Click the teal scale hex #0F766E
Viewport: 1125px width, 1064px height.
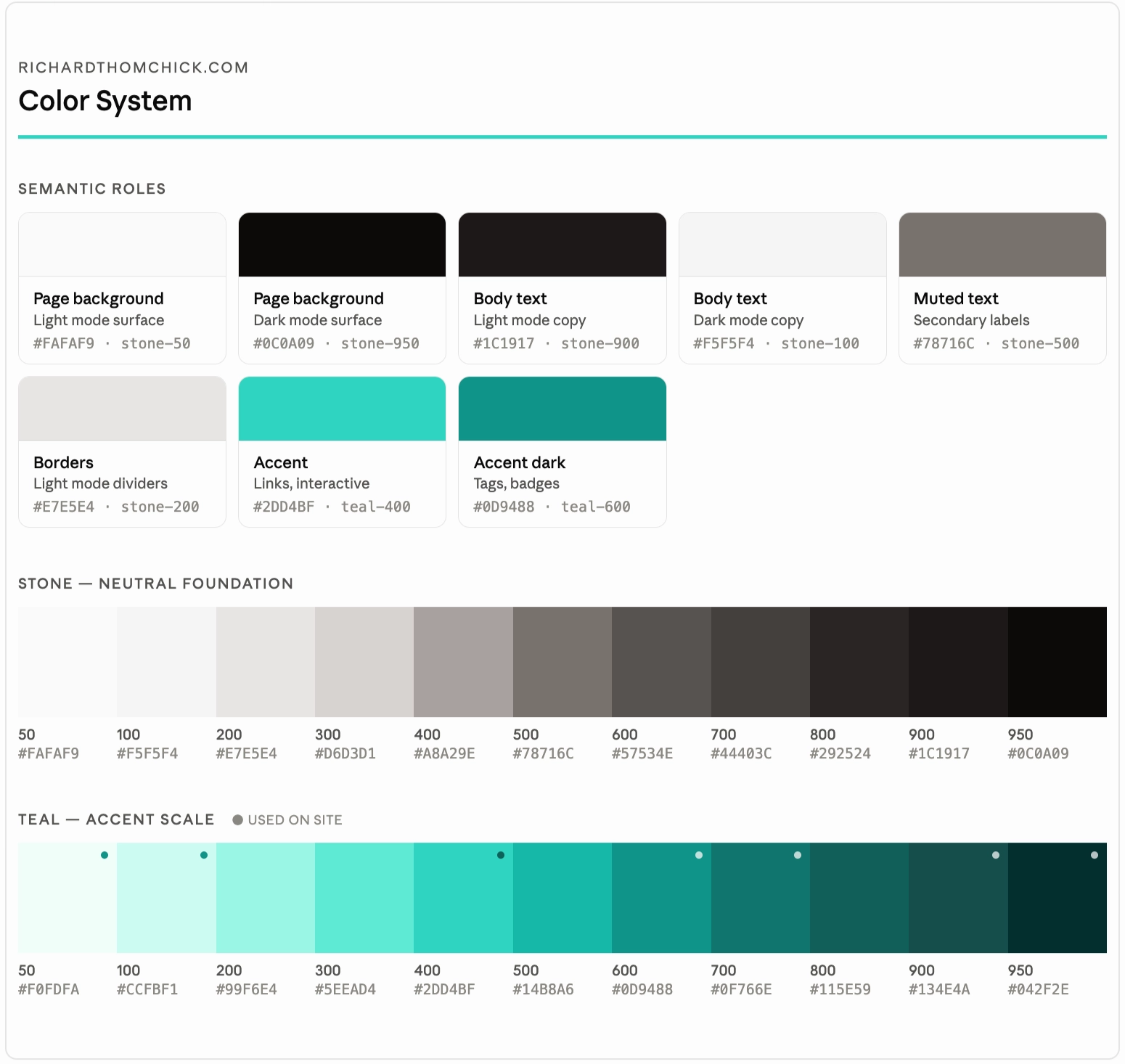741,989
